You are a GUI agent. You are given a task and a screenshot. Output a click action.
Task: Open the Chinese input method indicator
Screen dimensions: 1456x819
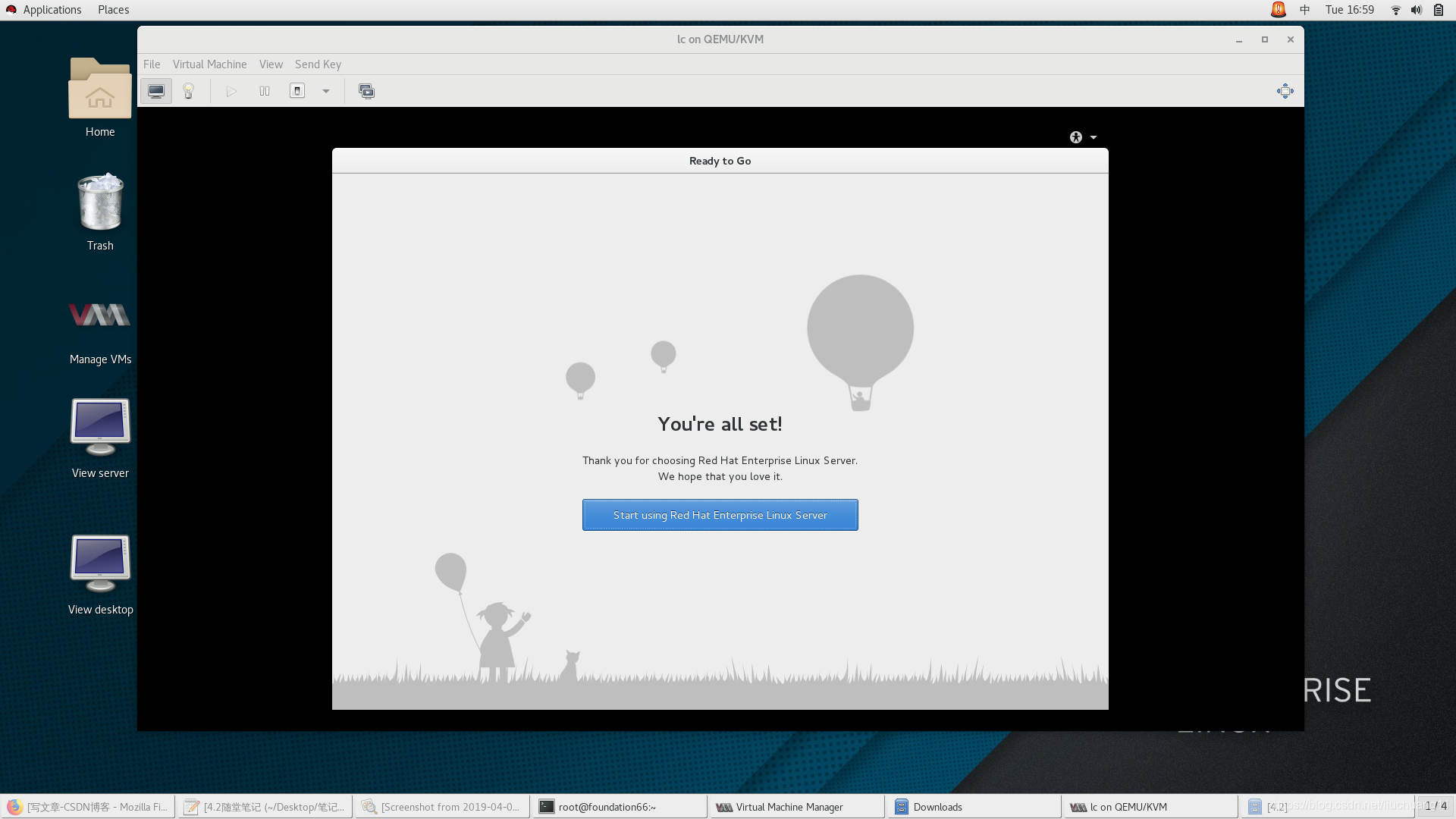1305,10
